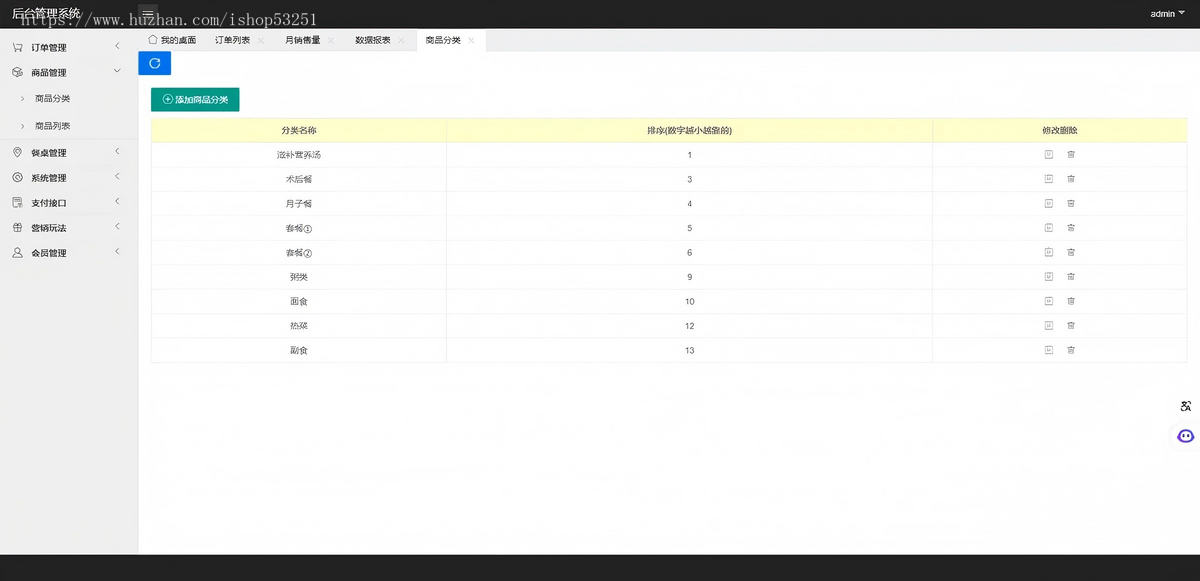Click the blue refresh icon button
The image size is (1200, 581).
pos(155,63)
